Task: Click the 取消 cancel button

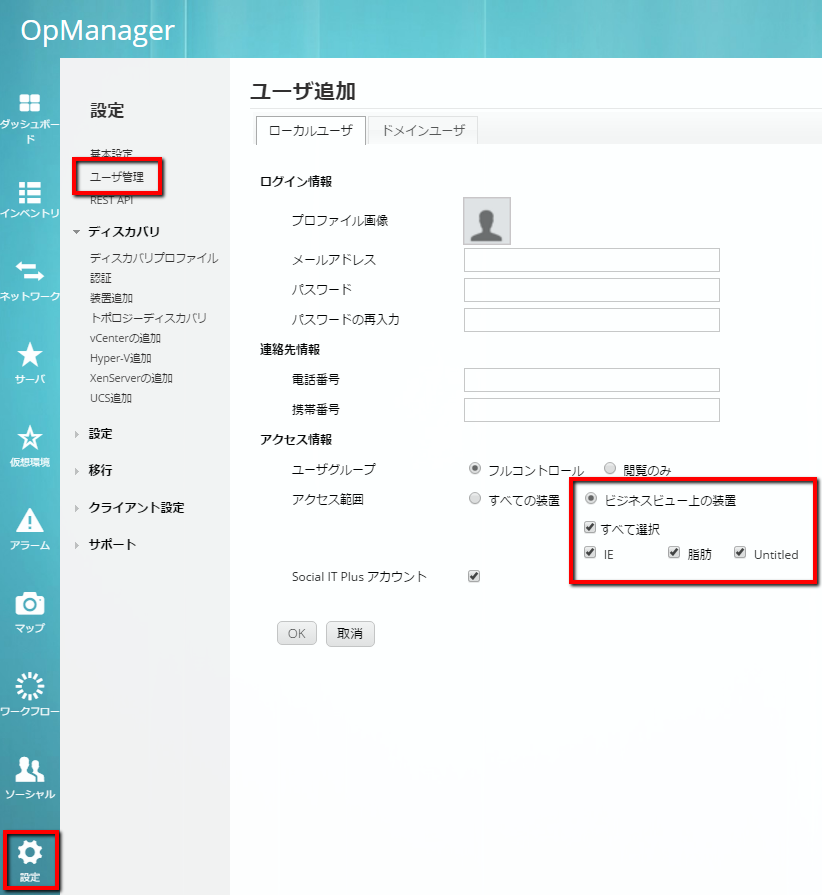Action: (x=350, y=634)
